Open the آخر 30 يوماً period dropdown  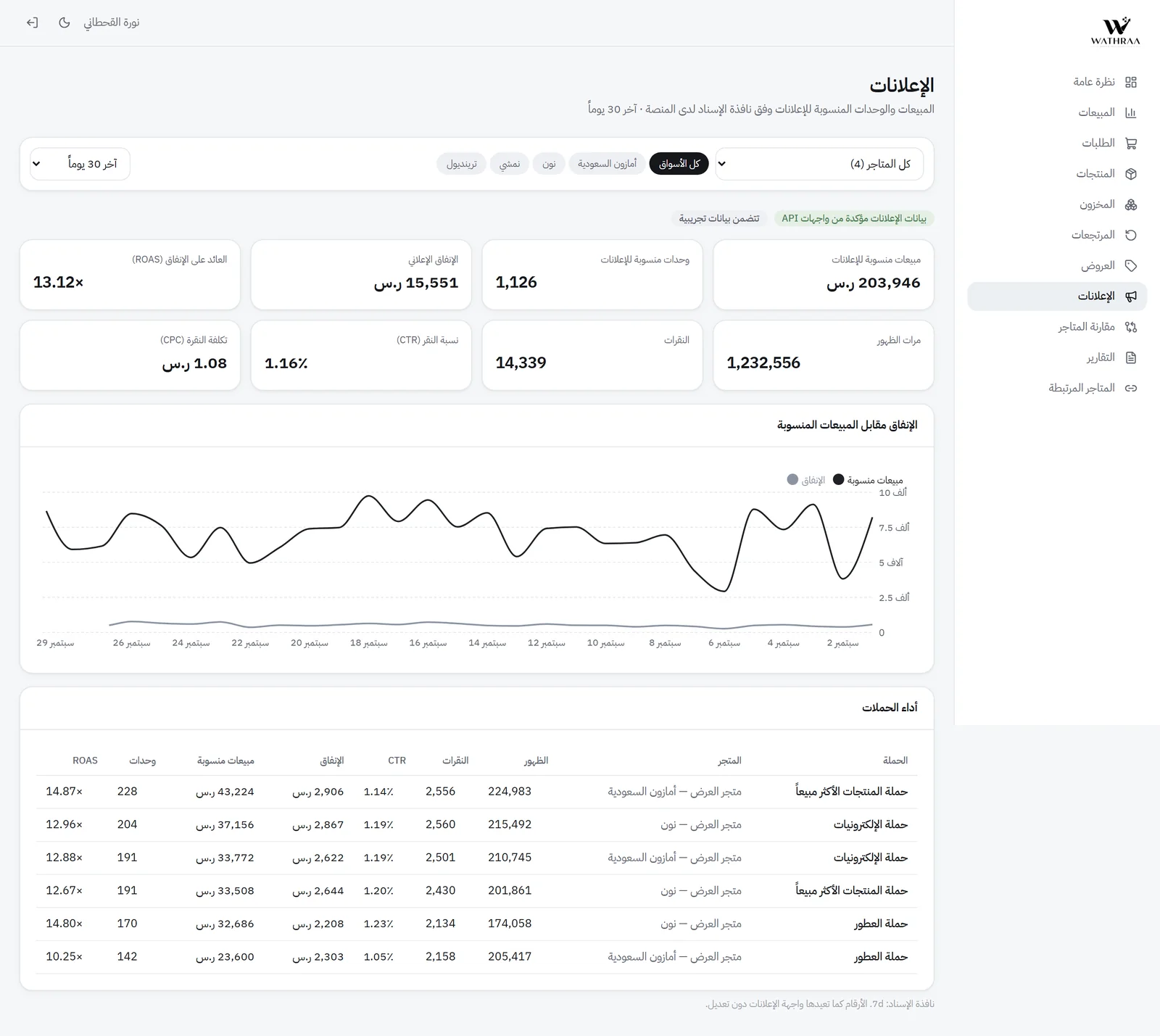click(x=80, y=164)
